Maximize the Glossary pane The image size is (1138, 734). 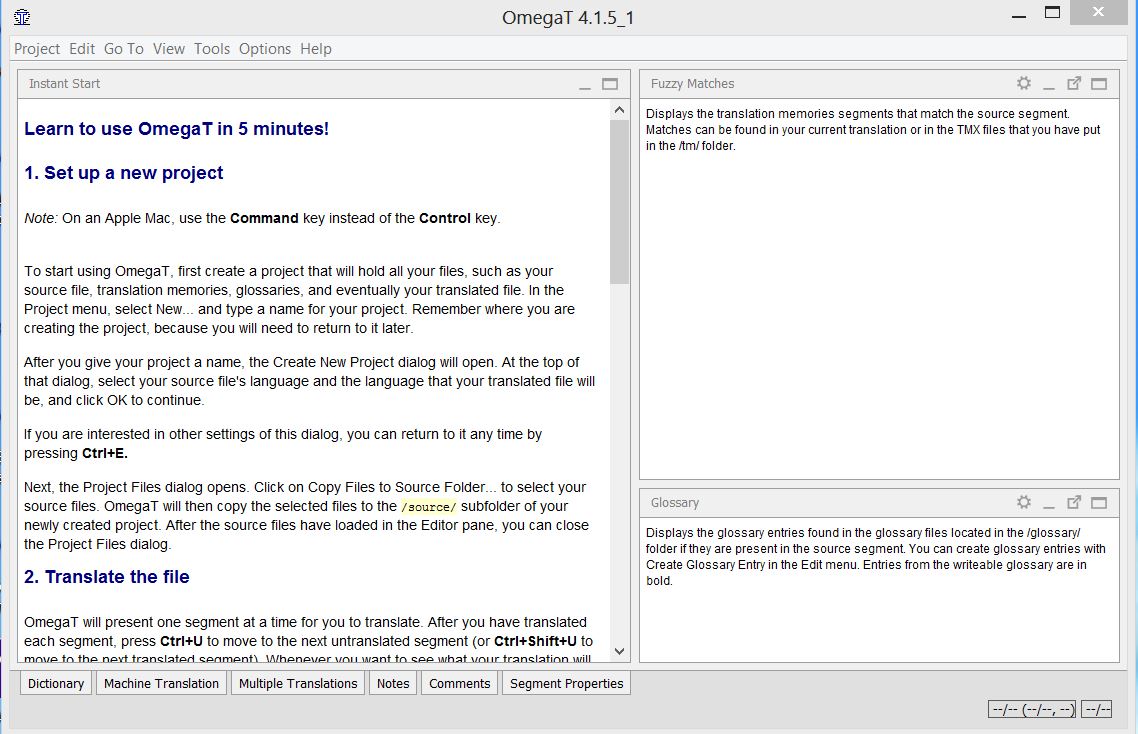click(x=1099, y=502)
